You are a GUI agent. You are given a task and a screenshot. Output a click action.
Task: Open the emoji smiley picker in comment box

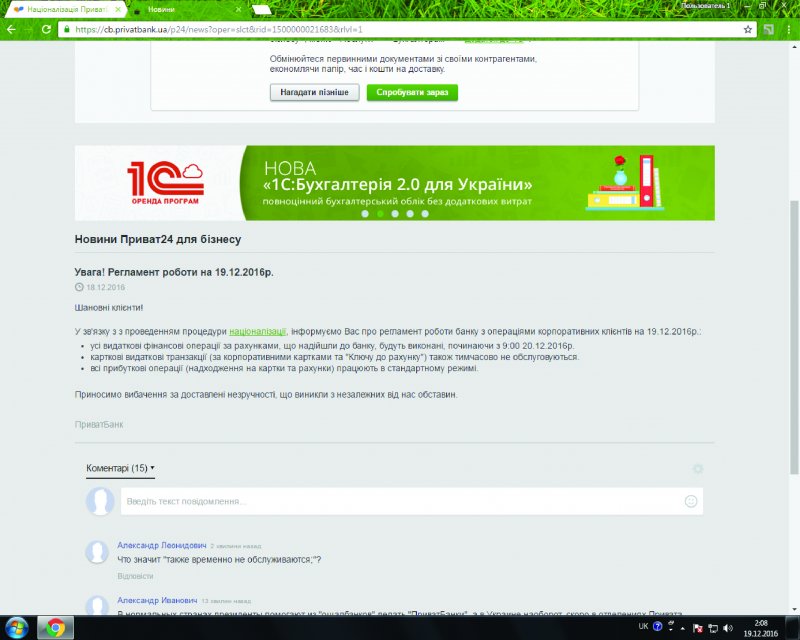coord(690,501)
